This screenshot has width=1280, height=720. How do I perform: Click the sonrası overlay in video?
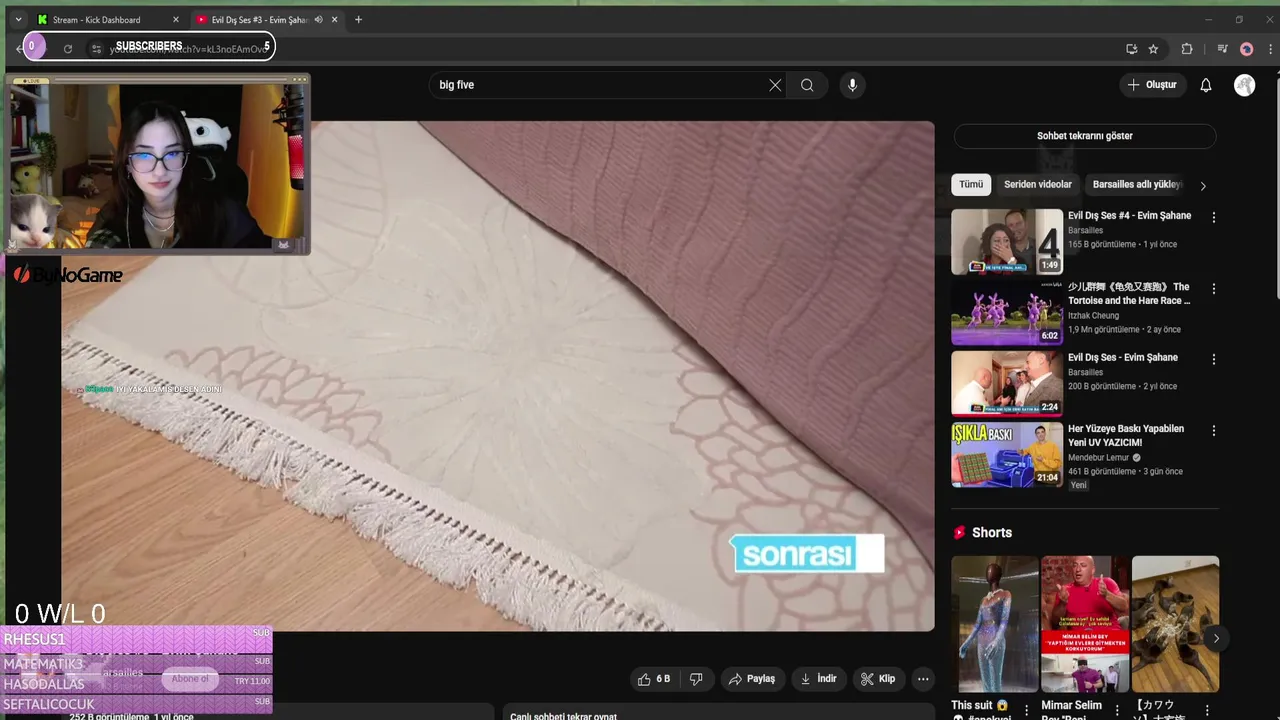tap(807, 554)
